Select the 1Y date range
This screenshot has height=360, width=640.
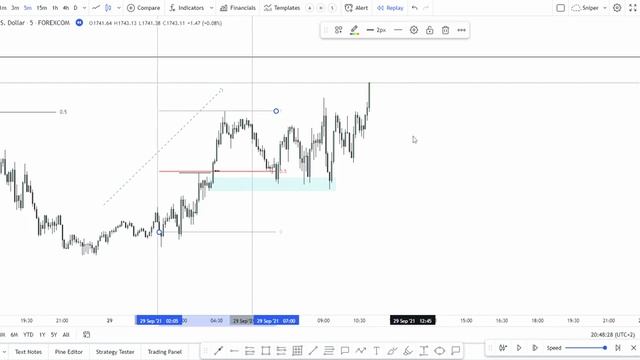(x=42, y=334)
